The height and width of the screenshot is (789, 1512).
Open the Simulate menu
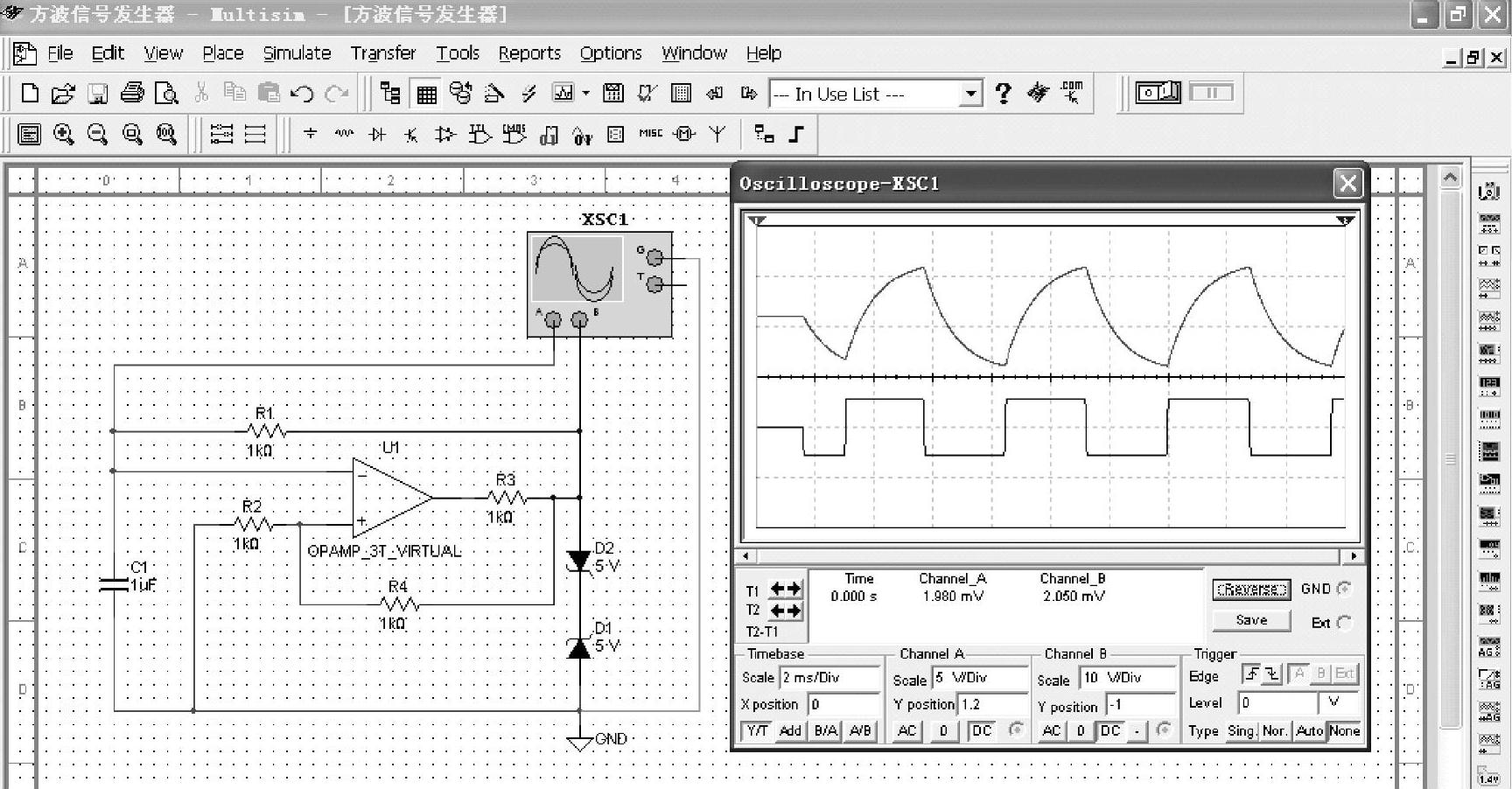[x=297, y=53]
